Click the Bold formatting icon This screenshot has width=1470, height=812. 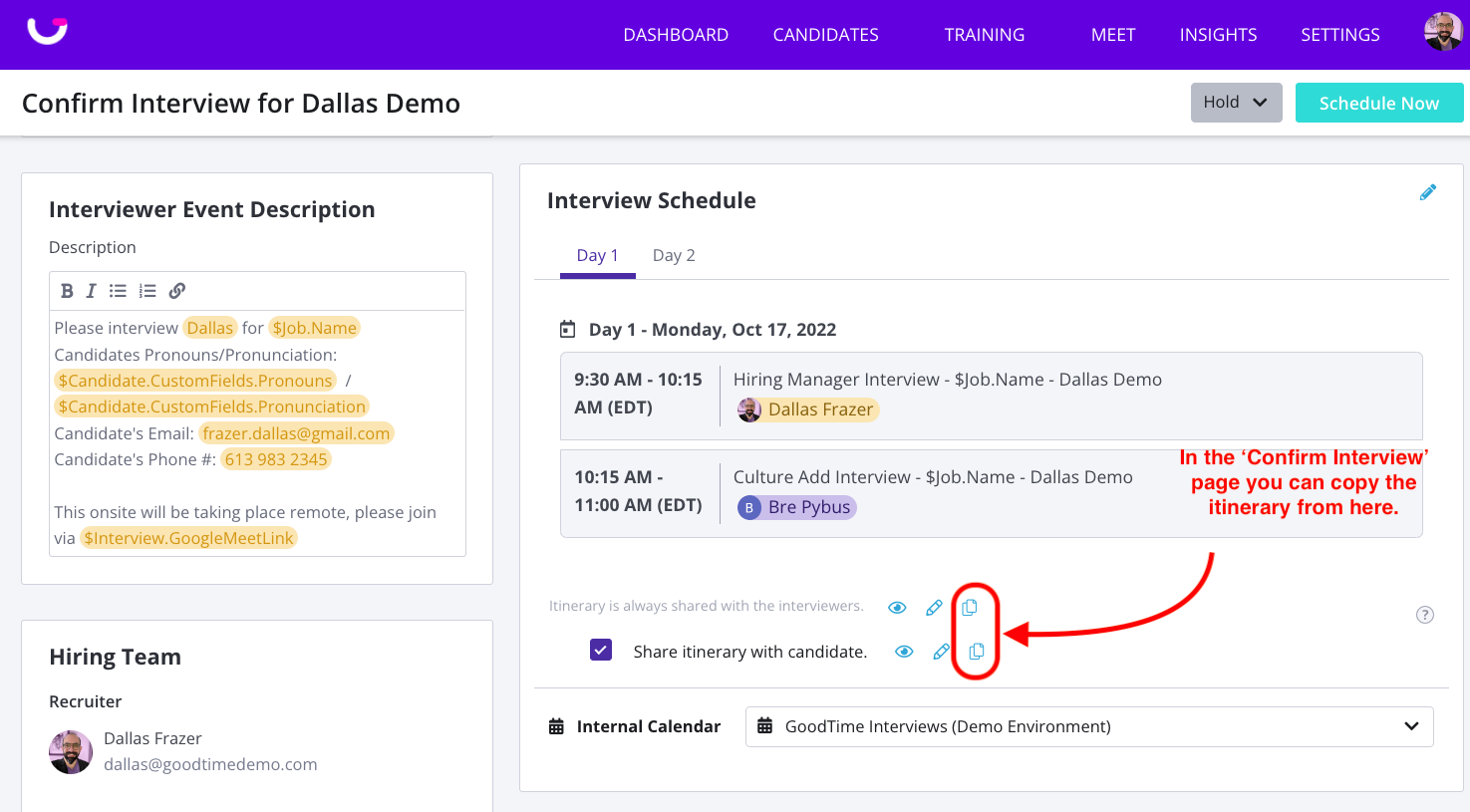pos(67,291)
